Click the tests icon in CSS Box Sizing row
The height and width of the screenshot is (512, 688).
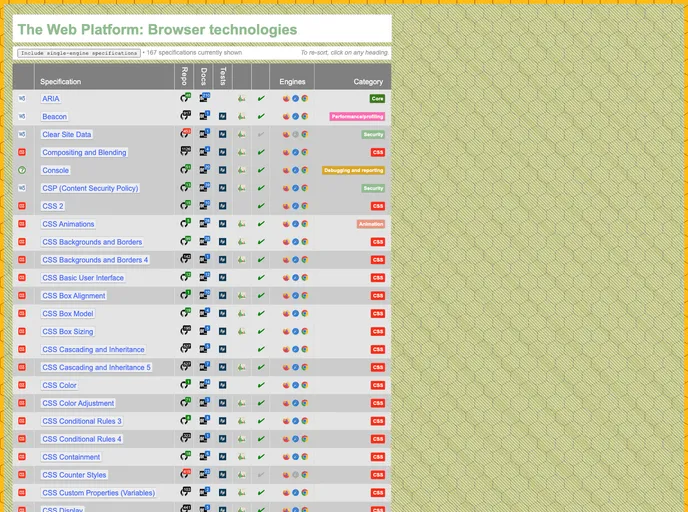click(222, 331)
